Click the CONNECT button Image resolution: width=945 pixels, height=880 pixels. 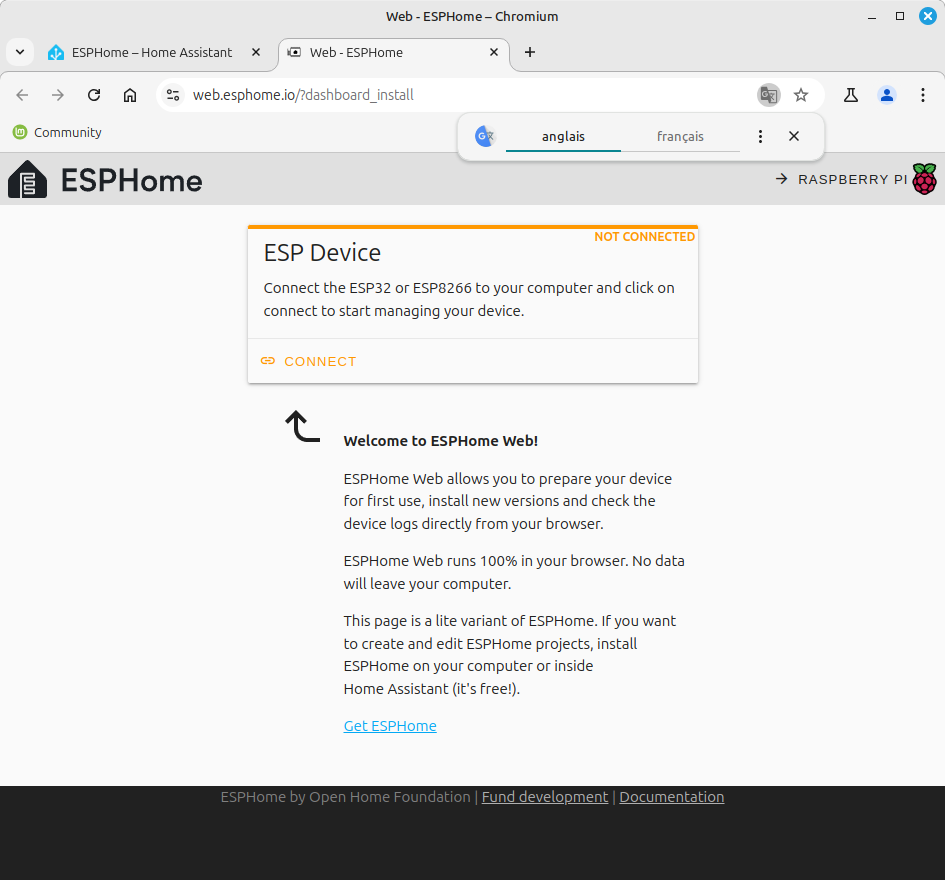point(308,361)
